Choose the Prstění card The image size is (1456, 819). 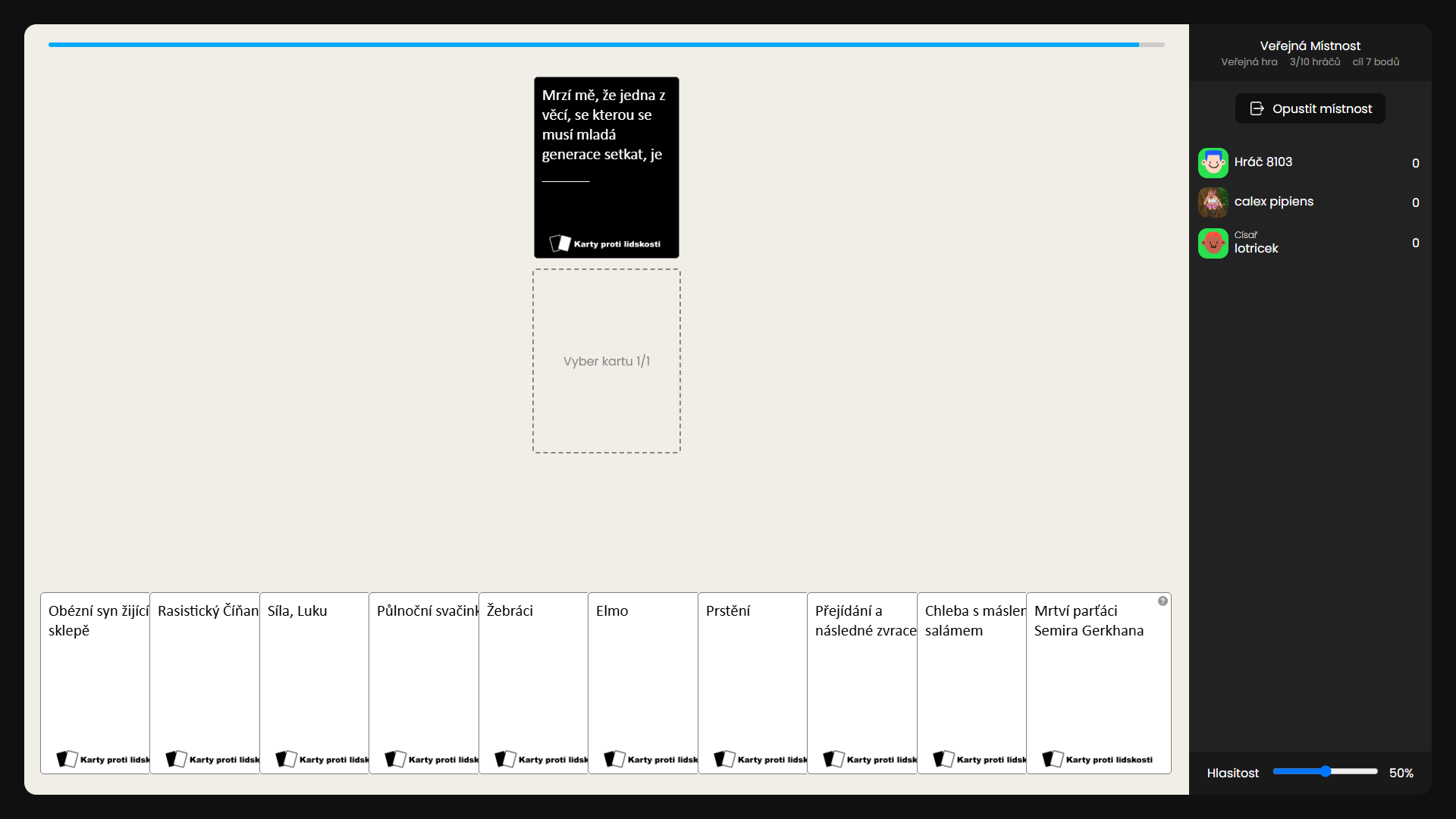point(752,682)
